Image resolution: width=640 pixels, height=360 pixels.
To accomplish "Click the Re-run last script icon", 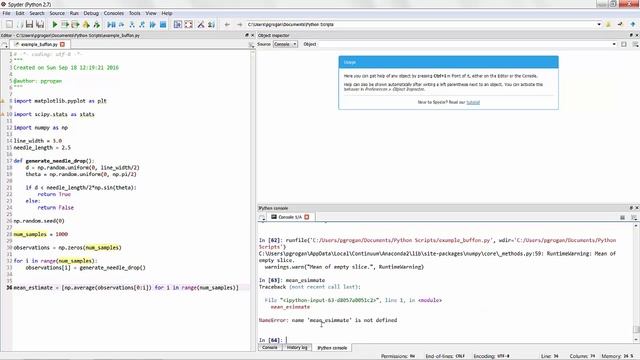I will click(97, 24).
